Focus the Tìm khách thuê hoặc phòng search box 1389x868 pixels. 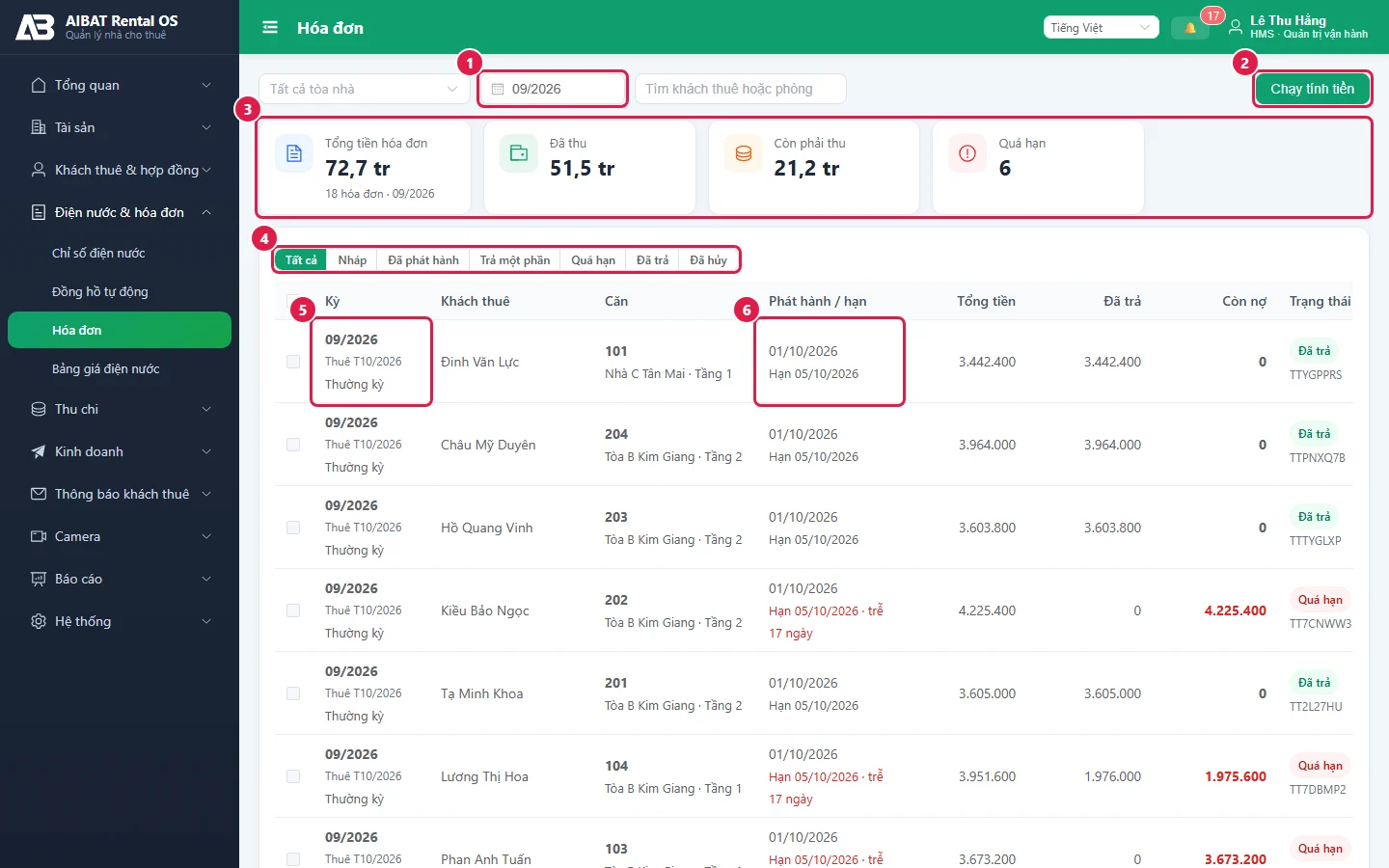point(741,89)
